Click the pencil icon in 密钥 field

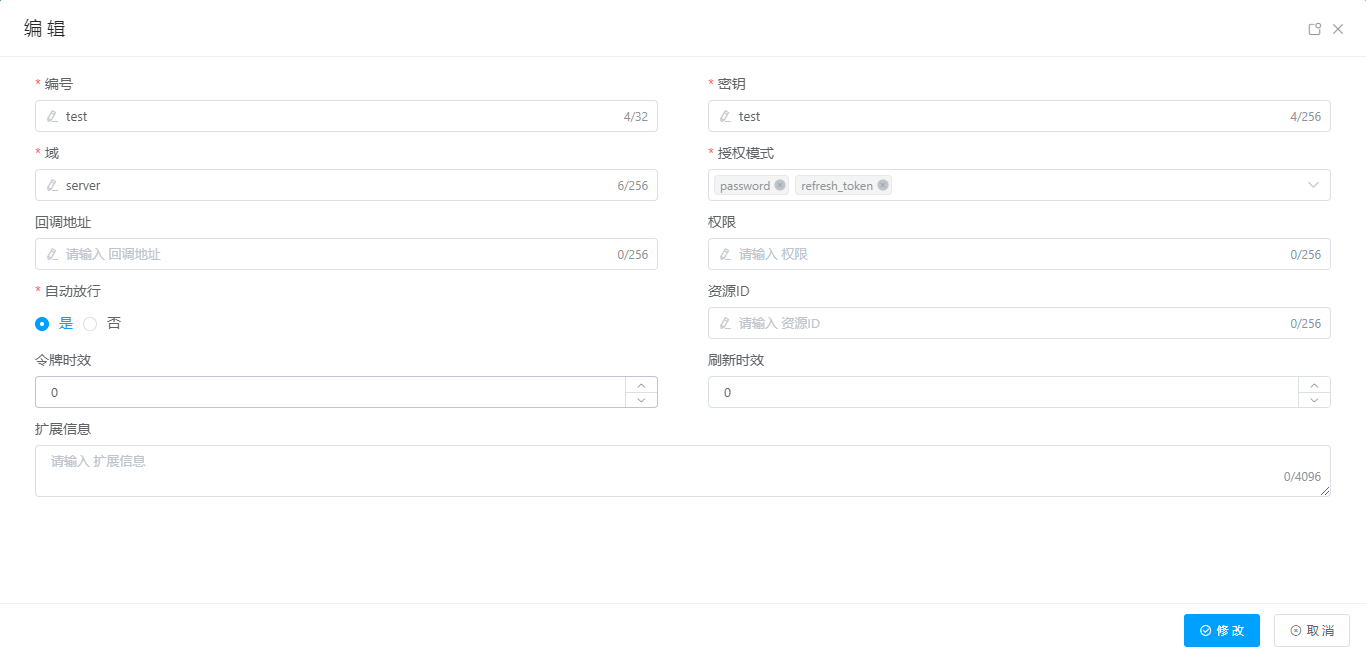(x=725, y=116)
